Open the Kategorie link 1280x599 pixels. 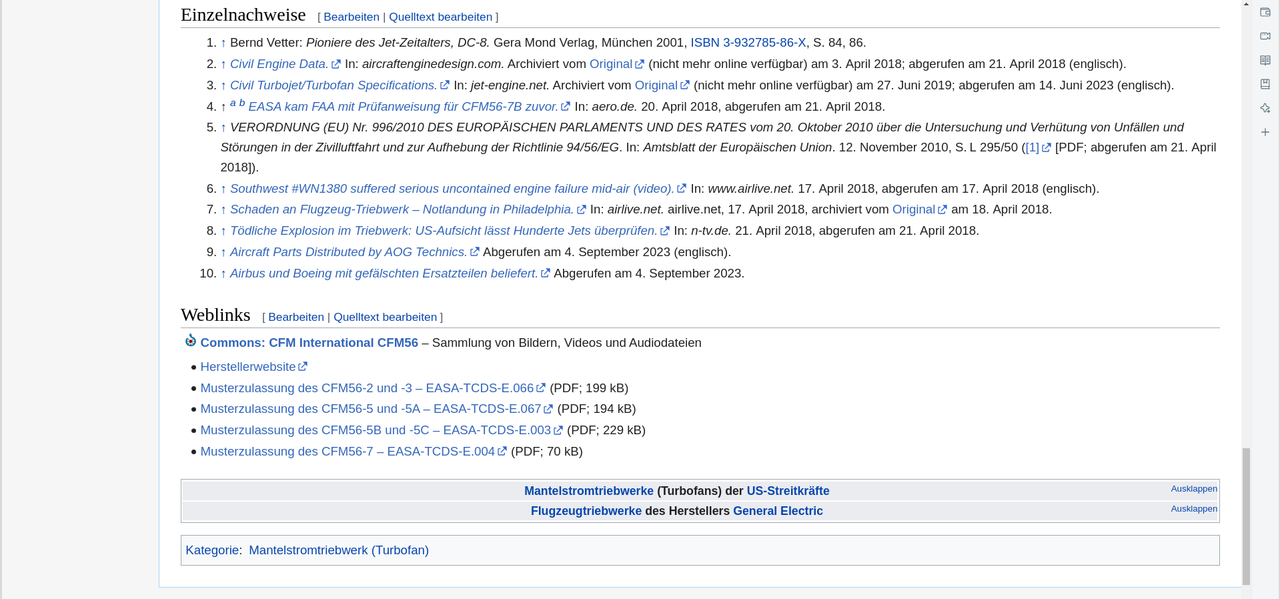(x=212, y=550)
